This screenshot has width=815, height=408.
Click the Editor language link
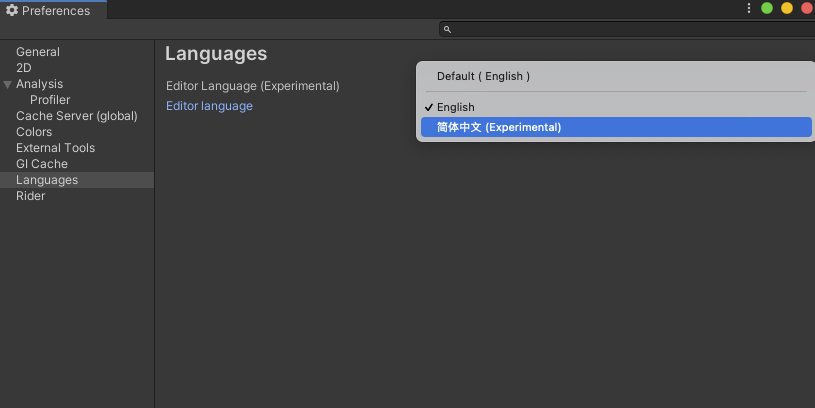coord(209,106)
